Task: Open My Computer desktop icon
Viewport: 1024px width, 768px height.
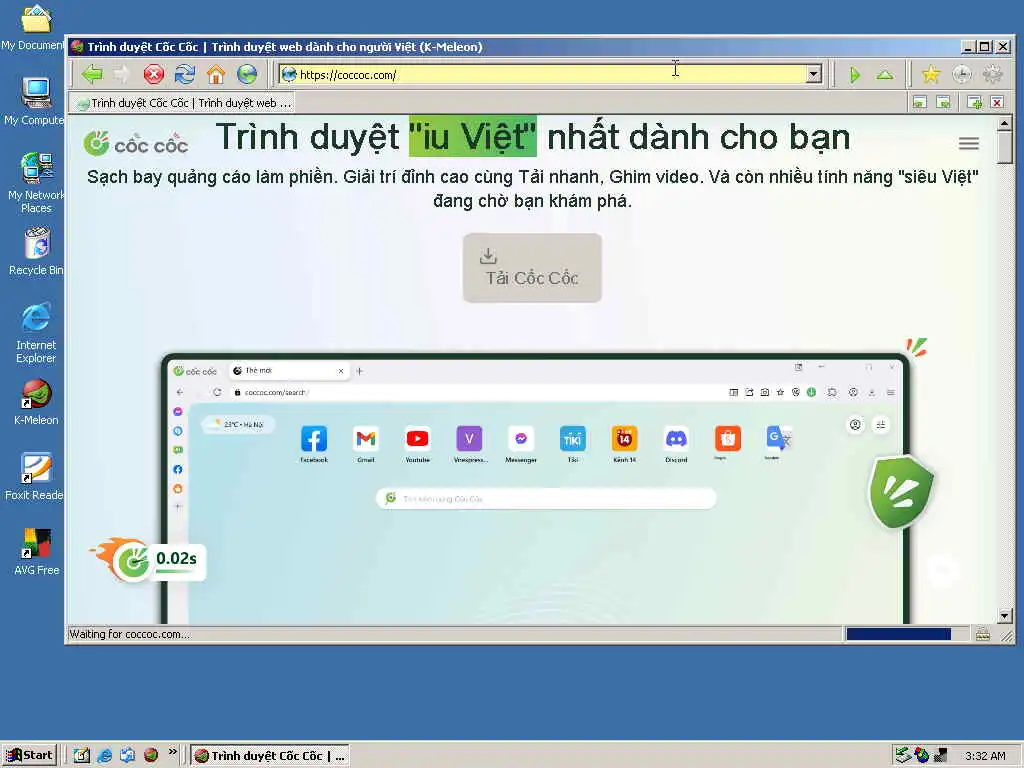Action: click(34, 101)
